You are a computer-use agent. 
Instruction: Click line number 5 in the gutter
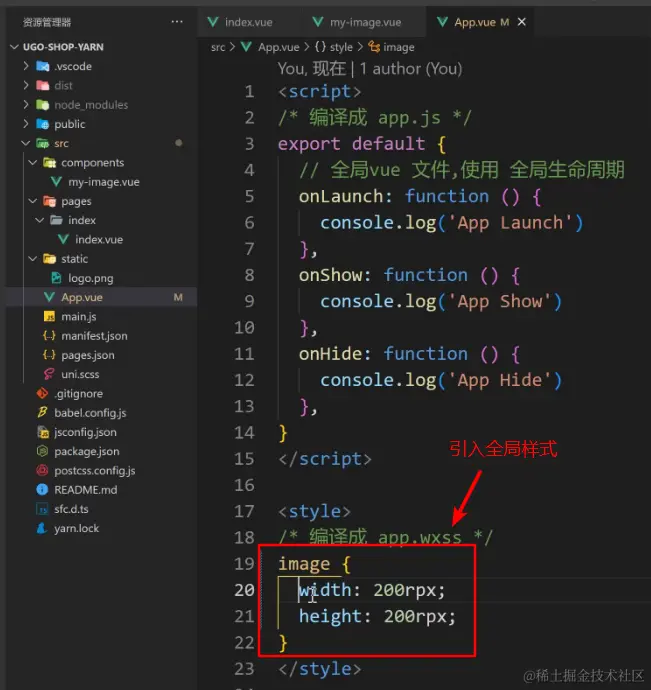click(250, 196)
